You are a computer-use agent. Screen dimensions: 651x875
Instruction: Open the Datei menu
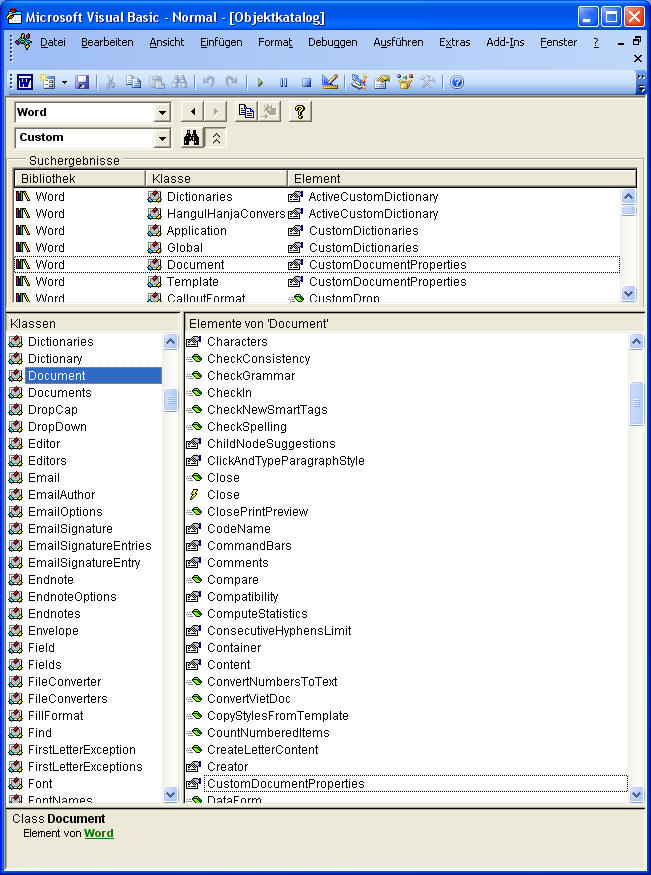click(52, 42)
